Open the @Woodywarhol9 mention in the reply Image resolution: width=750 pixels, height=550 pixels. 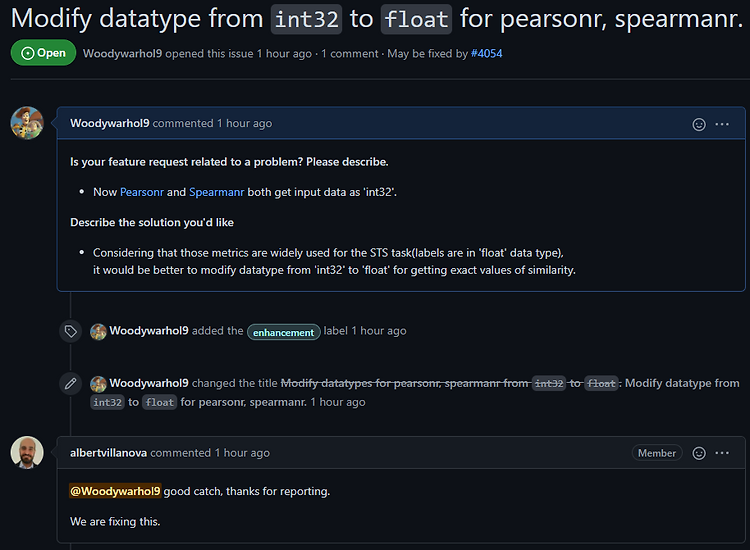(115, 491)
